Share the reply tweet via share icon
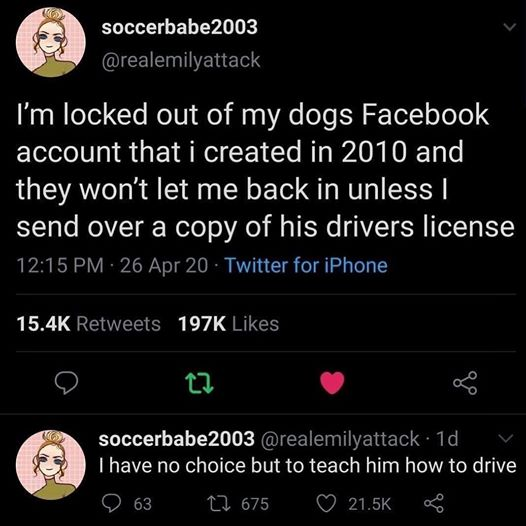The width and height of the screenshot is (526, 526). tap(434, 504)
